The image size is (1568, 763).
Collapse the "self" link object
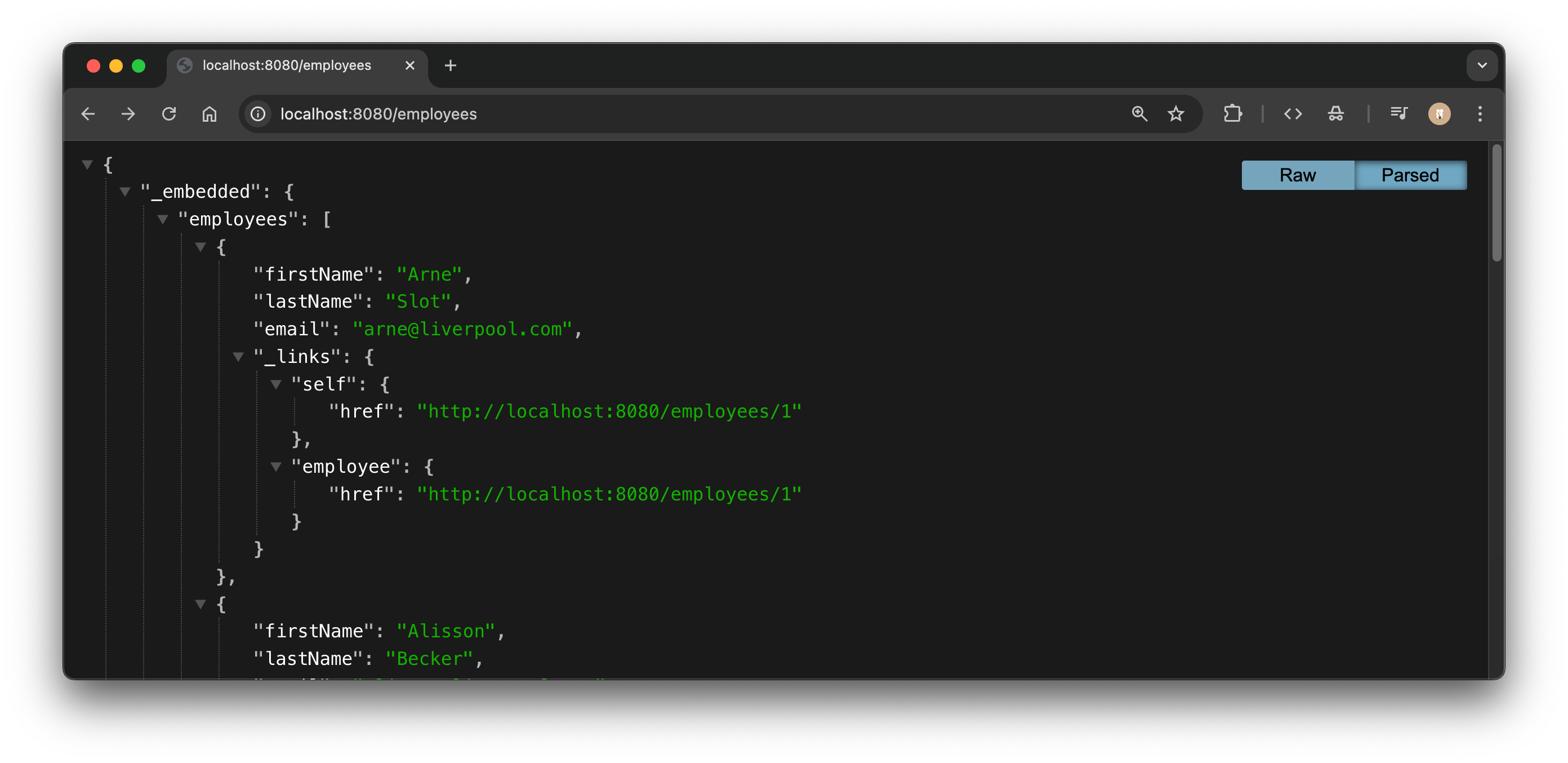tap(277, 384)
